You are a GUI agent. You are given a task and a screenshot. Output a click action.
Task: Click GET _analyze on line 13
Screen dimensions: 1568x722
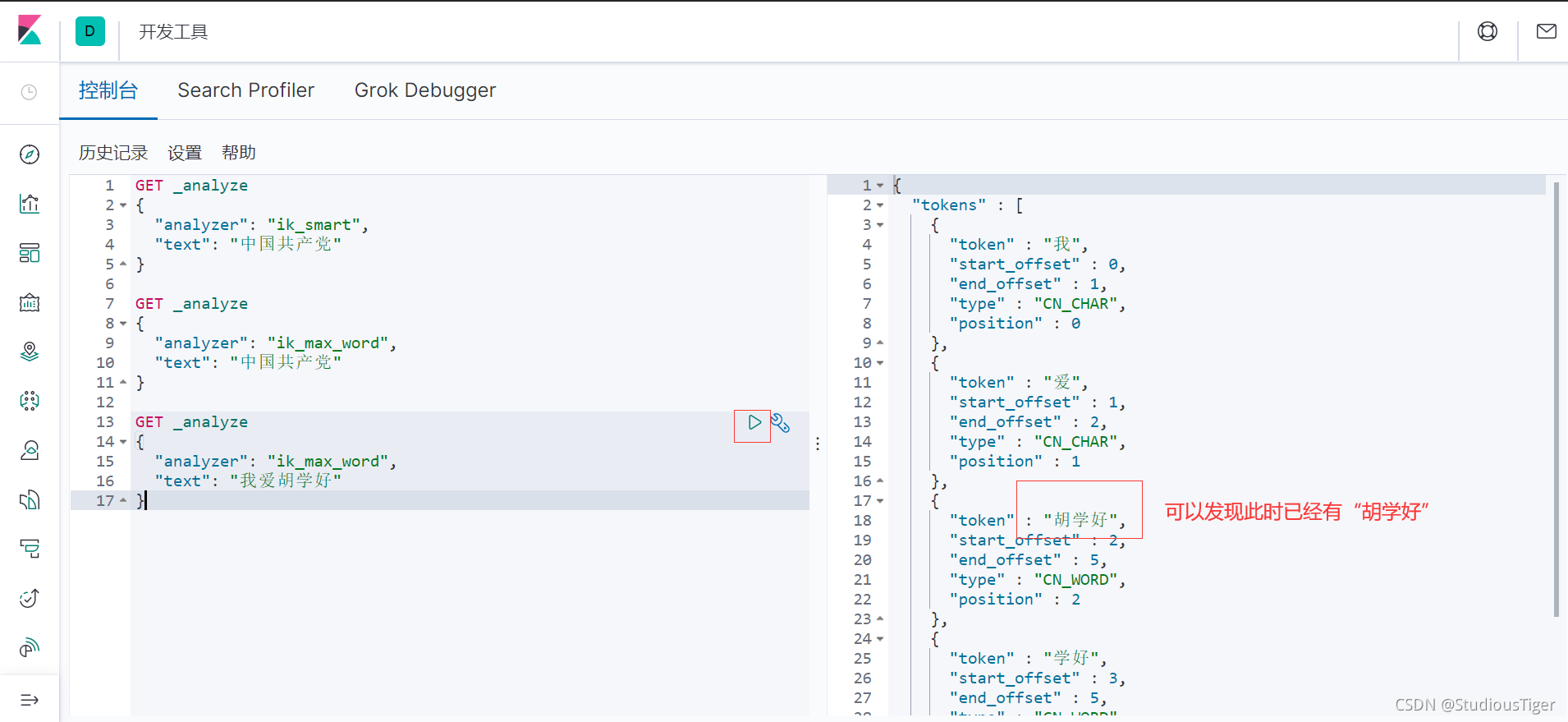tap(191, 422)
